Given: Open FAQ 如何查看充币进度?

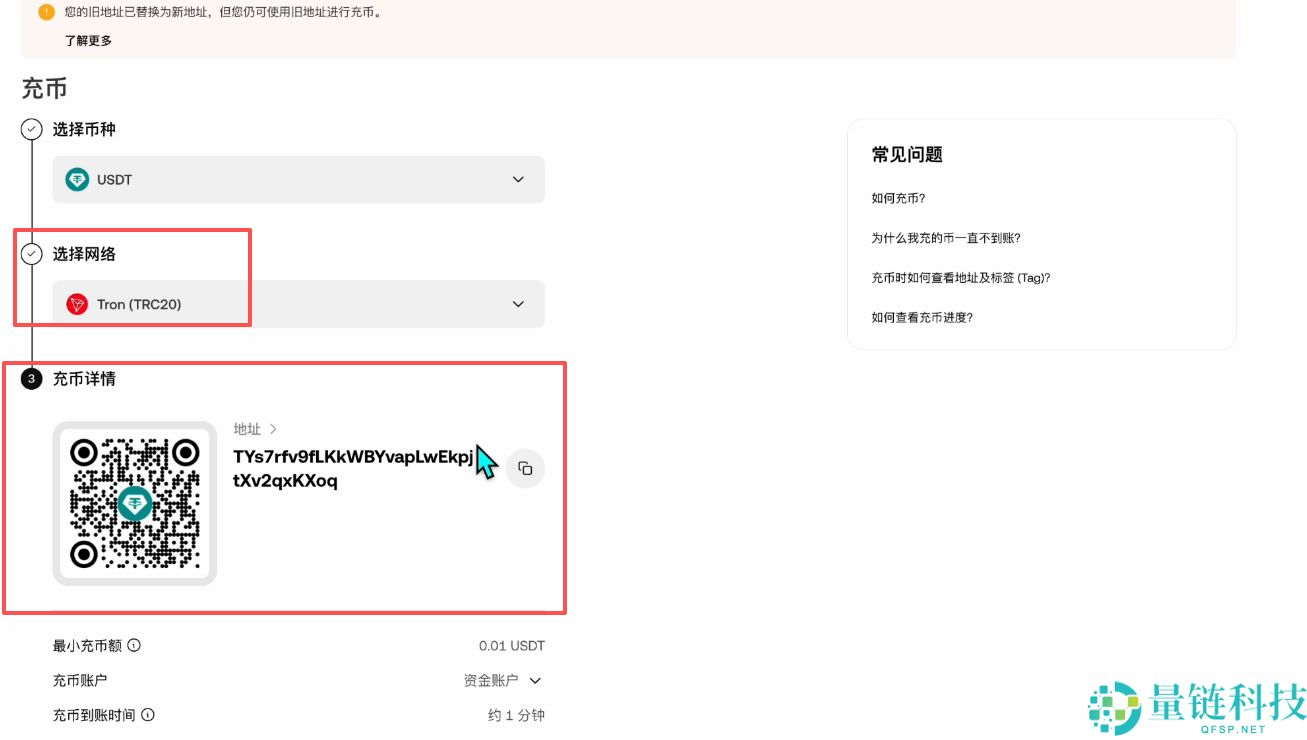Looking at the screenshot, I should (926, 317).
